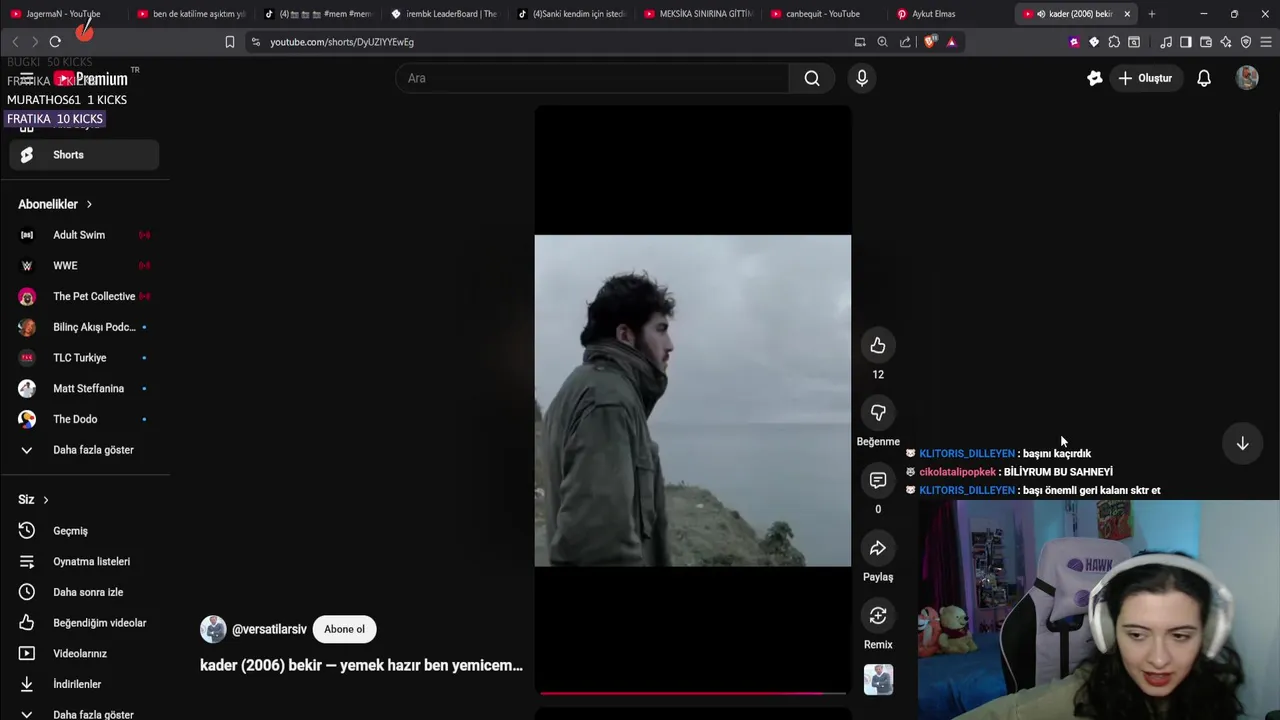Viewport: 1280px width, 720px height.
Task: Open Remix options for the short
Action: tap(878, 616)
